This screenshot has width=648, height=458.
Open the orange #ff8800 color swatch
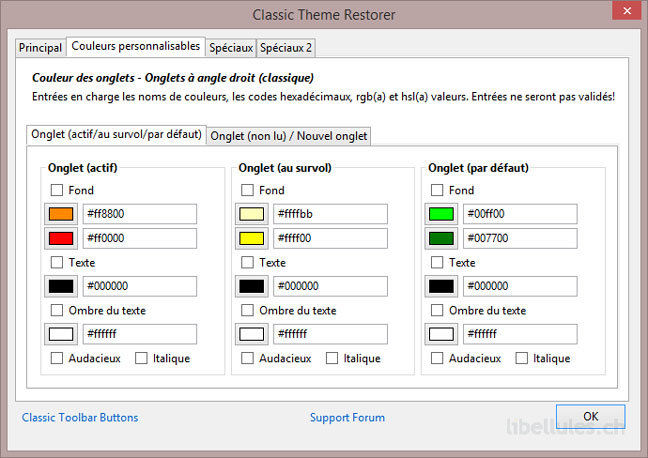point(61,214)
